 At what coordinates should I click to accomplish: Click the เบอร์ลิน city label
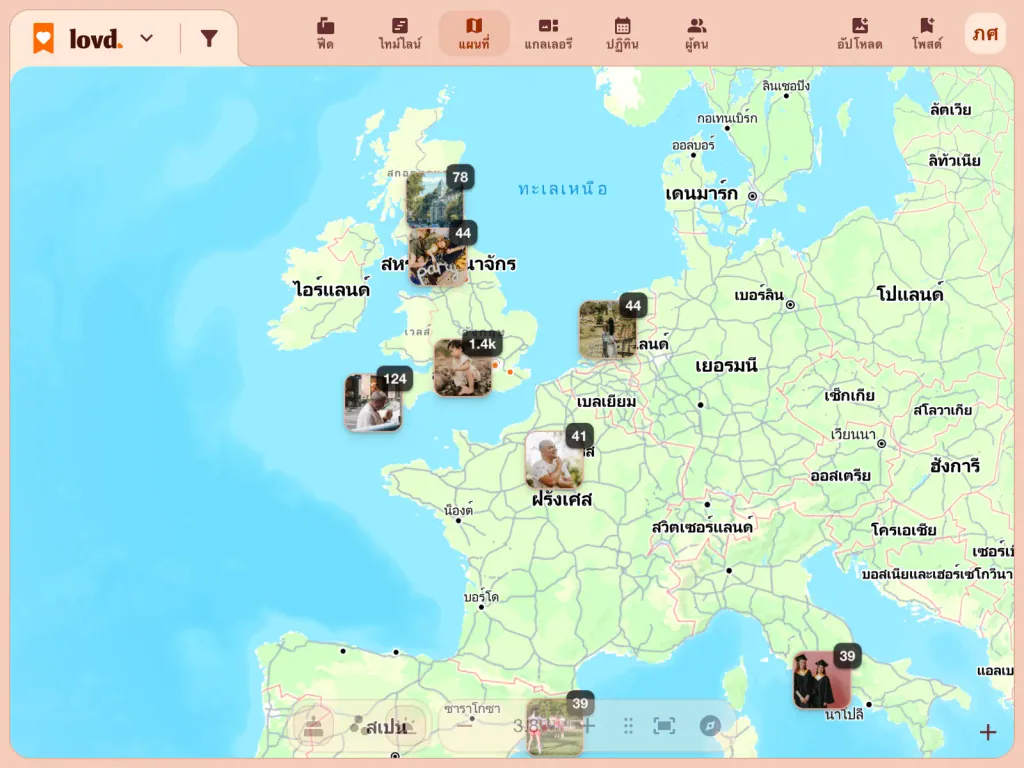tap(759, 295)
